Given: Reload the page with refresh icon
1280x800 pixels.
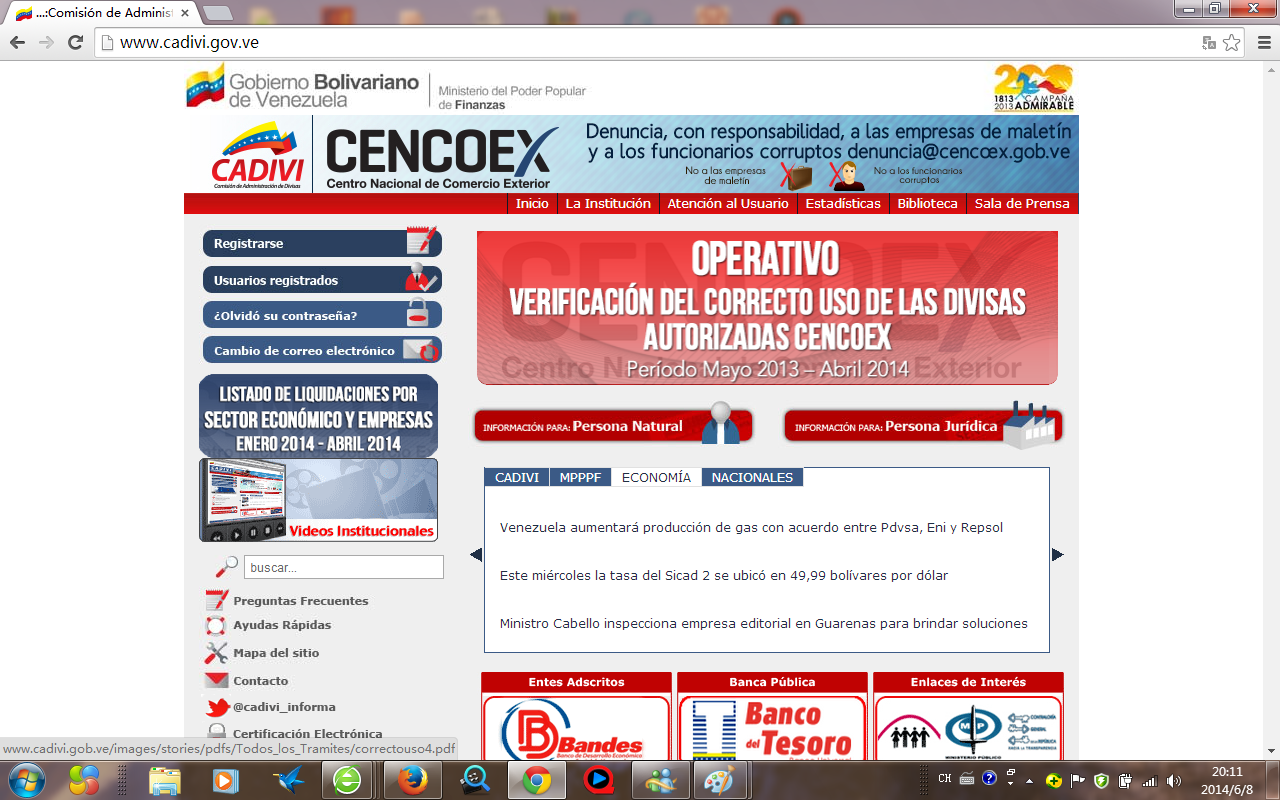Looking at the screenshot, I should [75, 43].
